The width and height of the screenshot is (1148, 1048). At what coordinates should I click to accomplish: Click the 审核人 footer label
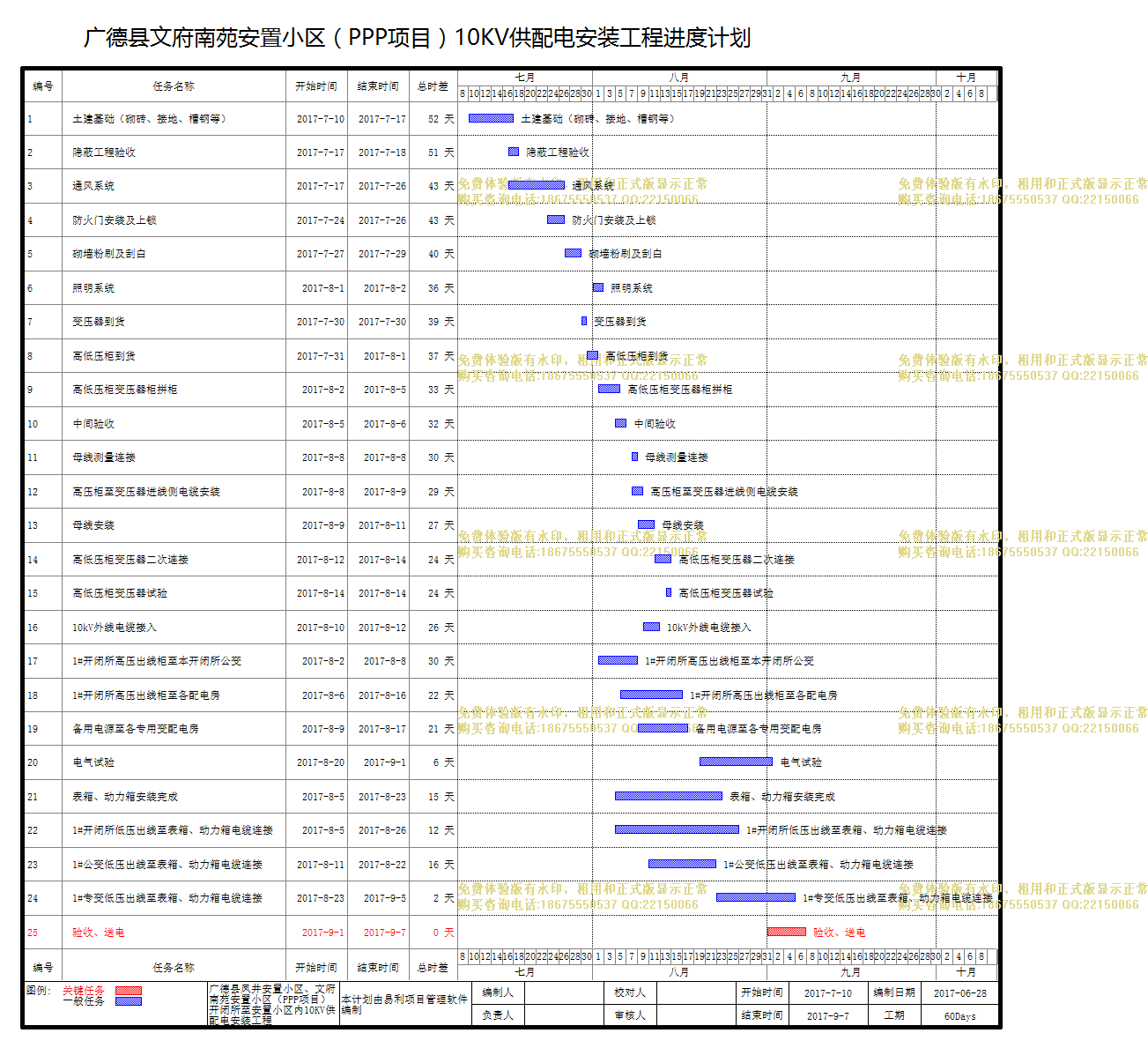(630, 1015)
